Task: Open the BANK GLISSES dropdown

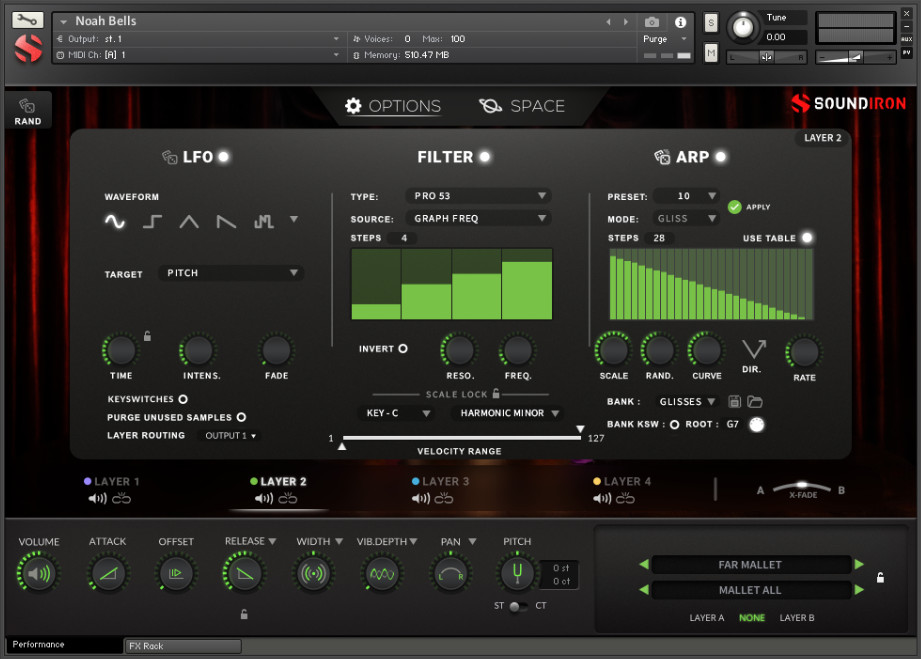Action: [x=685, y=402]
